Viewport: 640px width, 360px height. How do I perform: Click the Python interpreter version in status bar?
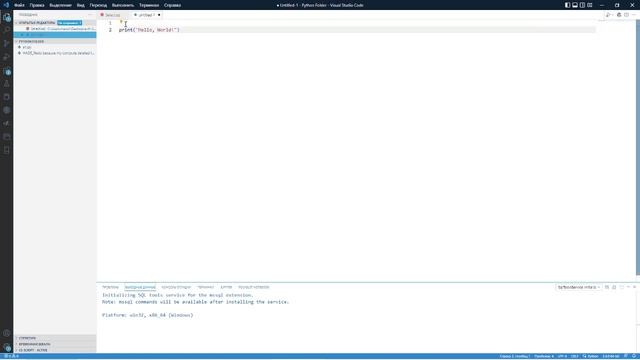(611, 356)
